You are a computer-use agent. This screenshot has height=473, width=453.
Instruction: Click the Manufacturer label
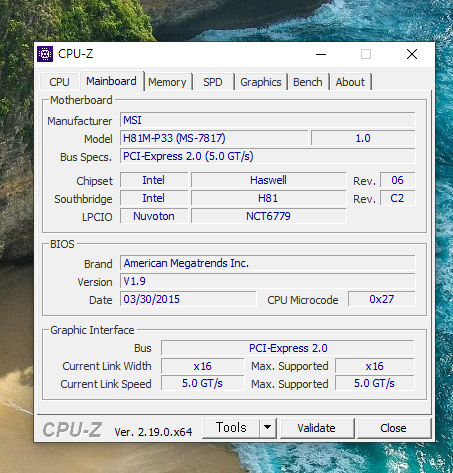[80, 121]
